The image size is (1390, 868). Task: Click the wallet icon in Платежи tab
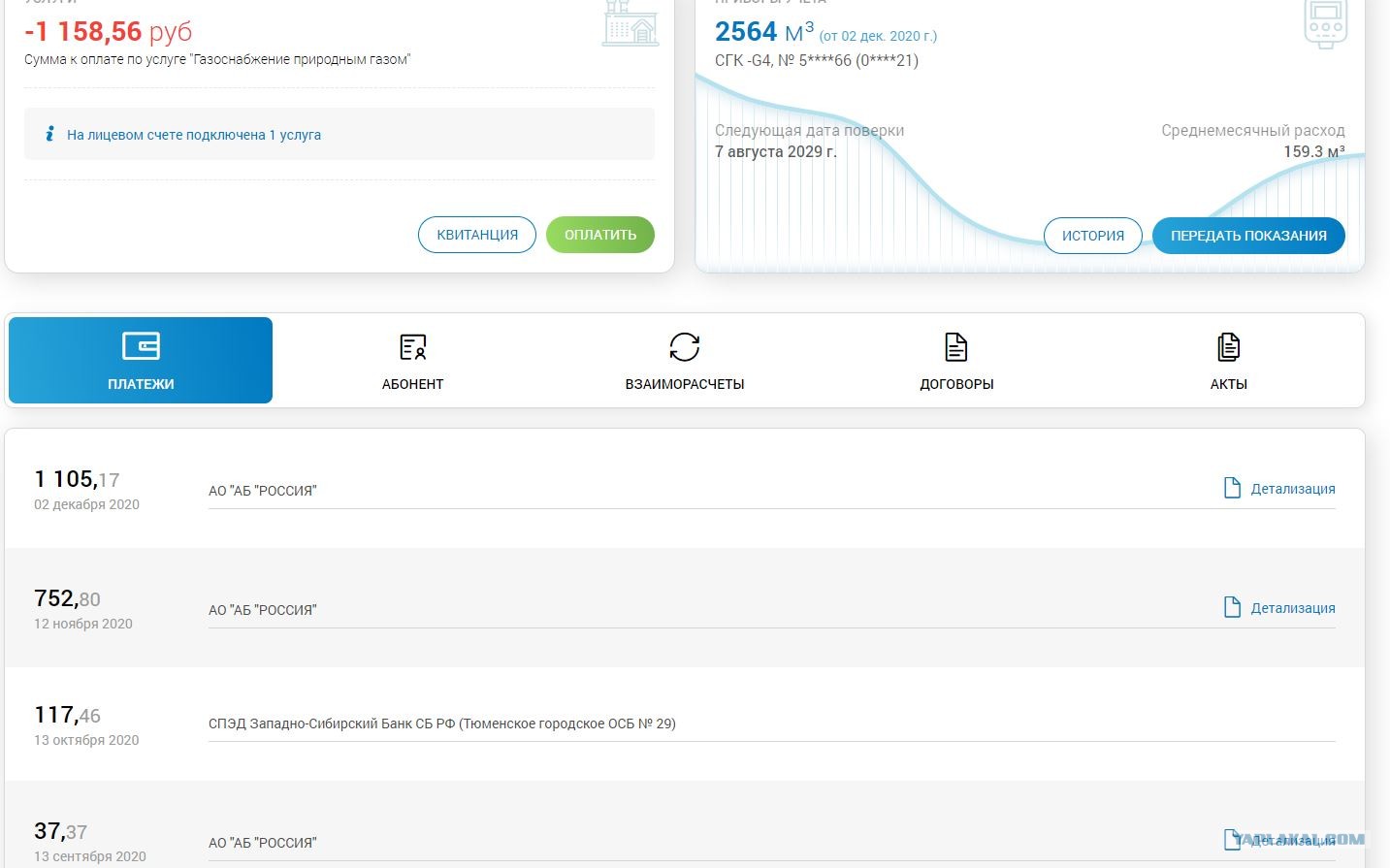(x=141, y=346)
